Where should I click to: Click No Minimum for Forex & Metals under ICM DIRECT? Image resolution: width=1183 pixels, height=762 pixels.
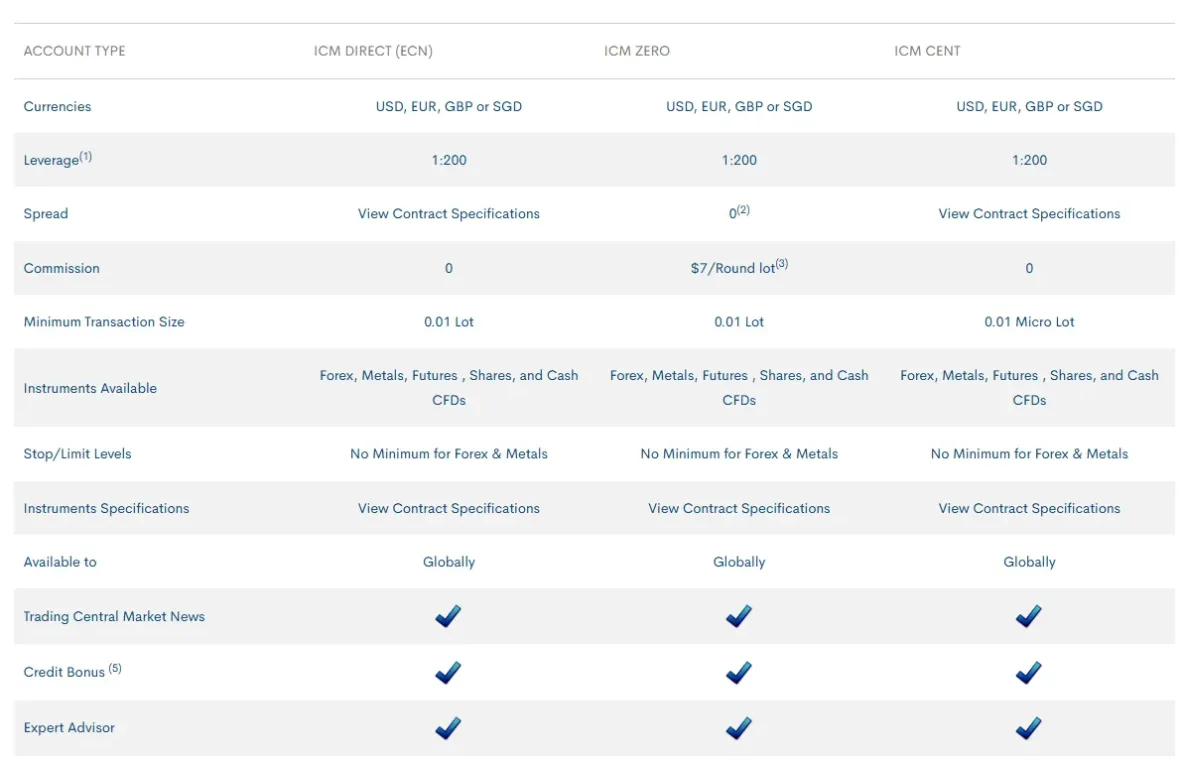pos(449,453)
